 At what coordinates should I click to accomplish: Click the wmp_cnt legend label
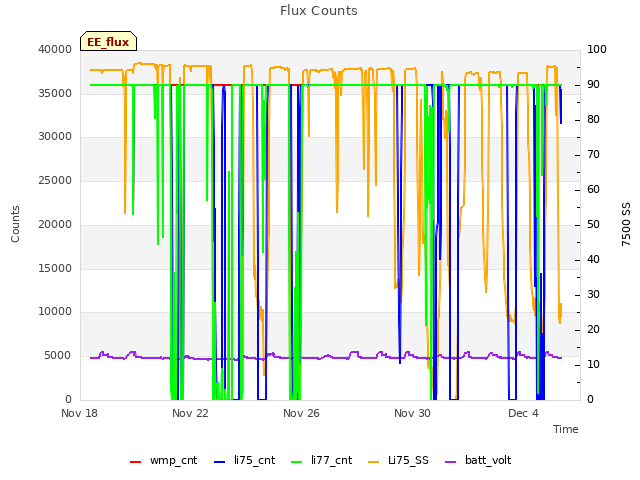point(173,460)
